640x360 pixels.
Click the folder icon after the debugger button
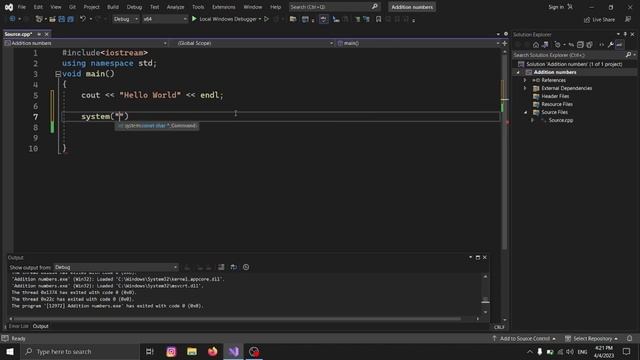tap(293, 19)
